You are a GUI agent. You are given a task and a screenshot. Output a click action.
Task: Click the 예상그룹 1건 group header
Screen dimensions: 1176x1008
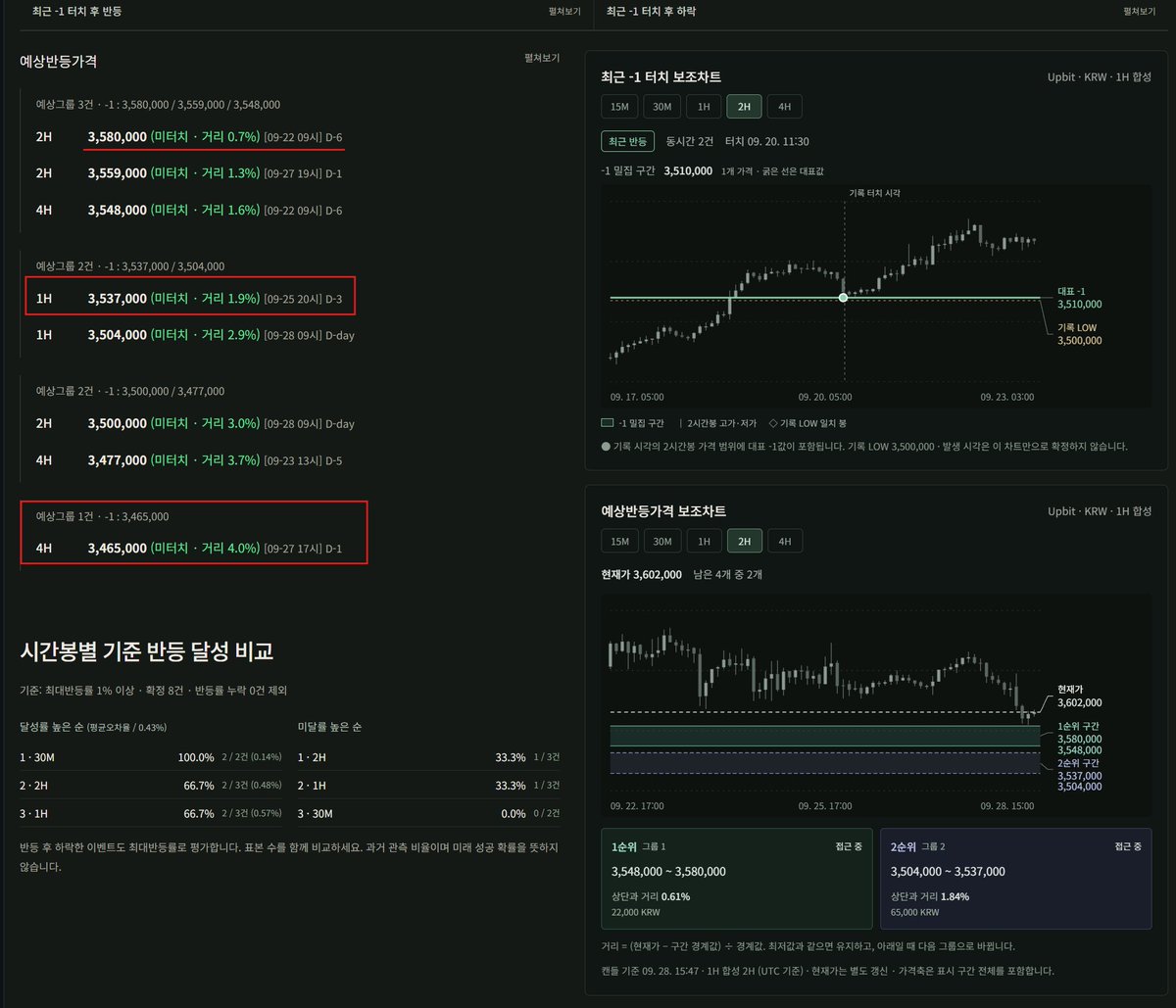pyautogui.click(x=102, y=516)
